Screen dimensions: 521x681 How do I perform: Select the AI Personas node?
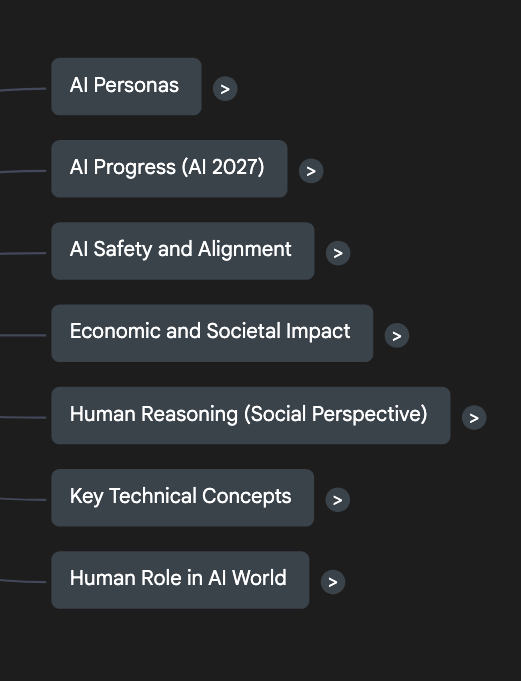(x=126, y=86)
